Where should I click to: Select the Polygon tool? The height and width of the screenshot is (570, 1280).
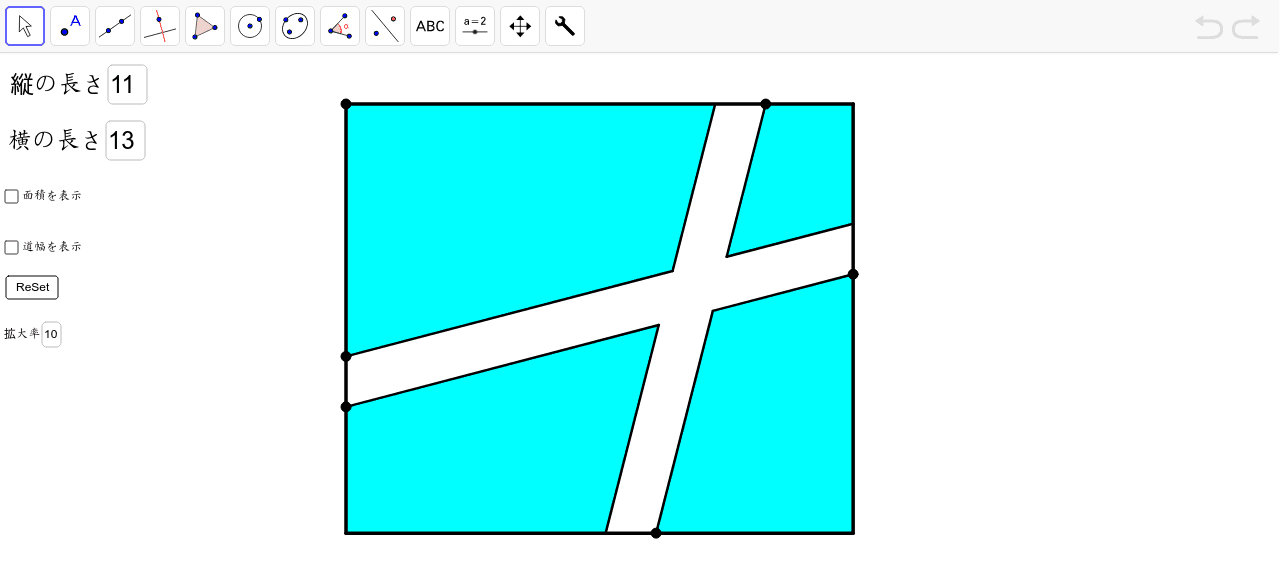click(x=205, y=26)
